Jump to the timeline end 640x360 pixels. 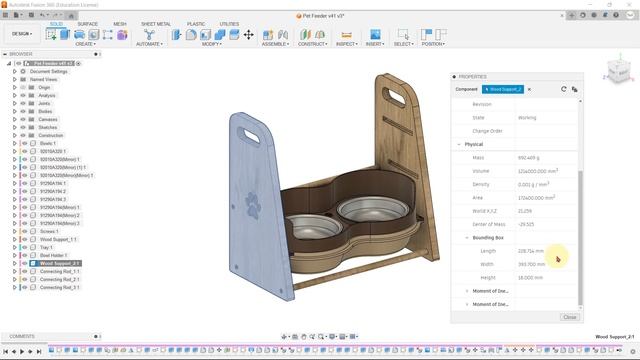pos(39,351)
